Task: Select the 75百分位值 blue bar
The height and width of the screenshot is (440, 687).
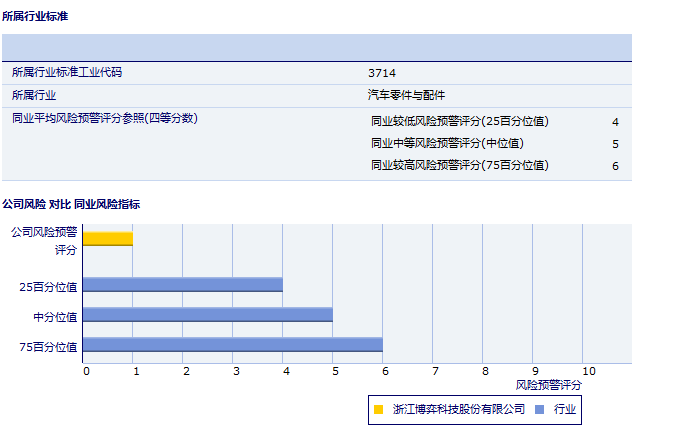Action: (x=232, y=345)
